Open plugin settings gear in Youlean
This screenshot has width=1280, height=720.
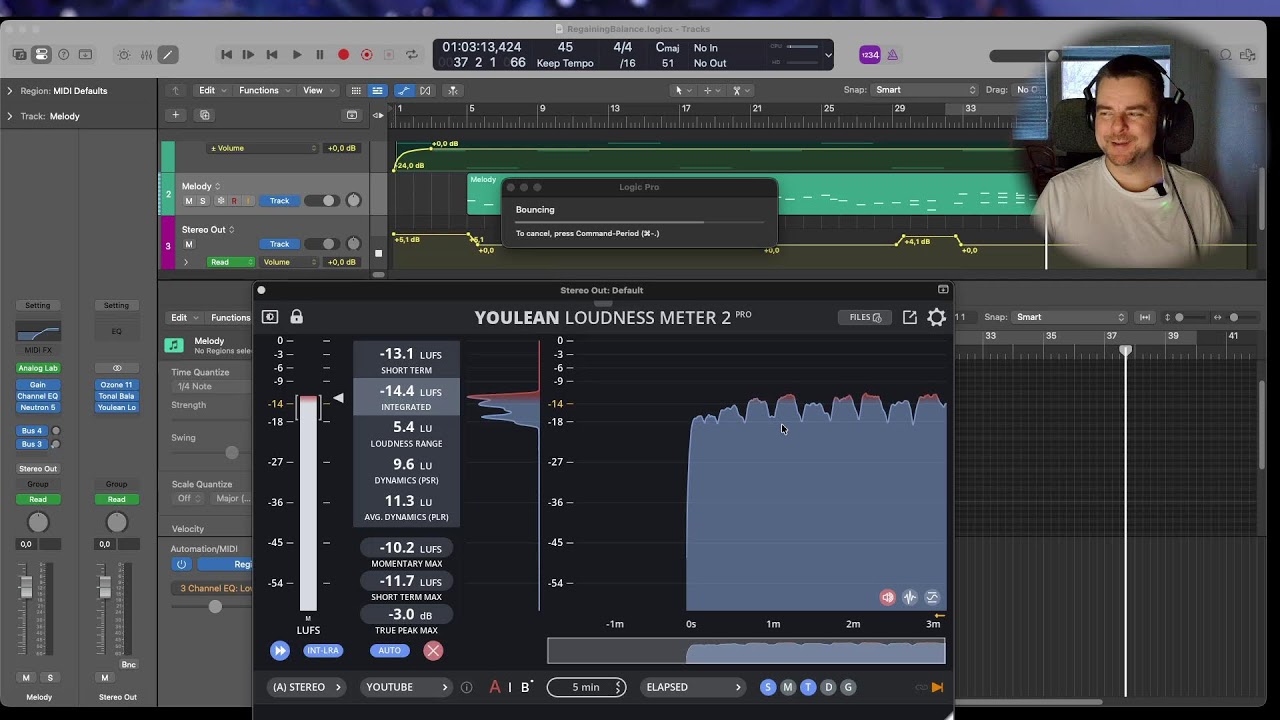pos(936,317)
